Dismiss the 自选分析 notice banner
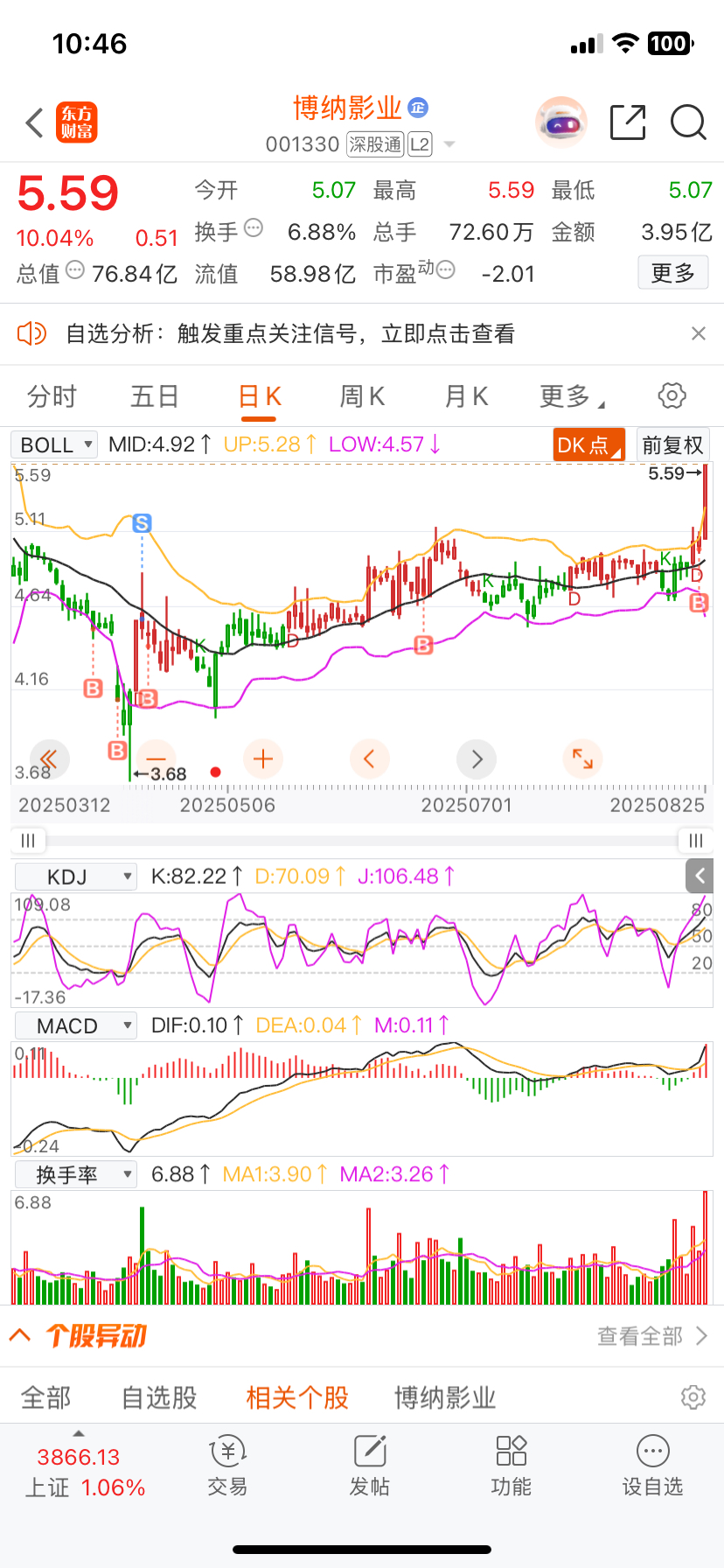This screenshot has width=724, height=1568. click(x=698, y=333)
